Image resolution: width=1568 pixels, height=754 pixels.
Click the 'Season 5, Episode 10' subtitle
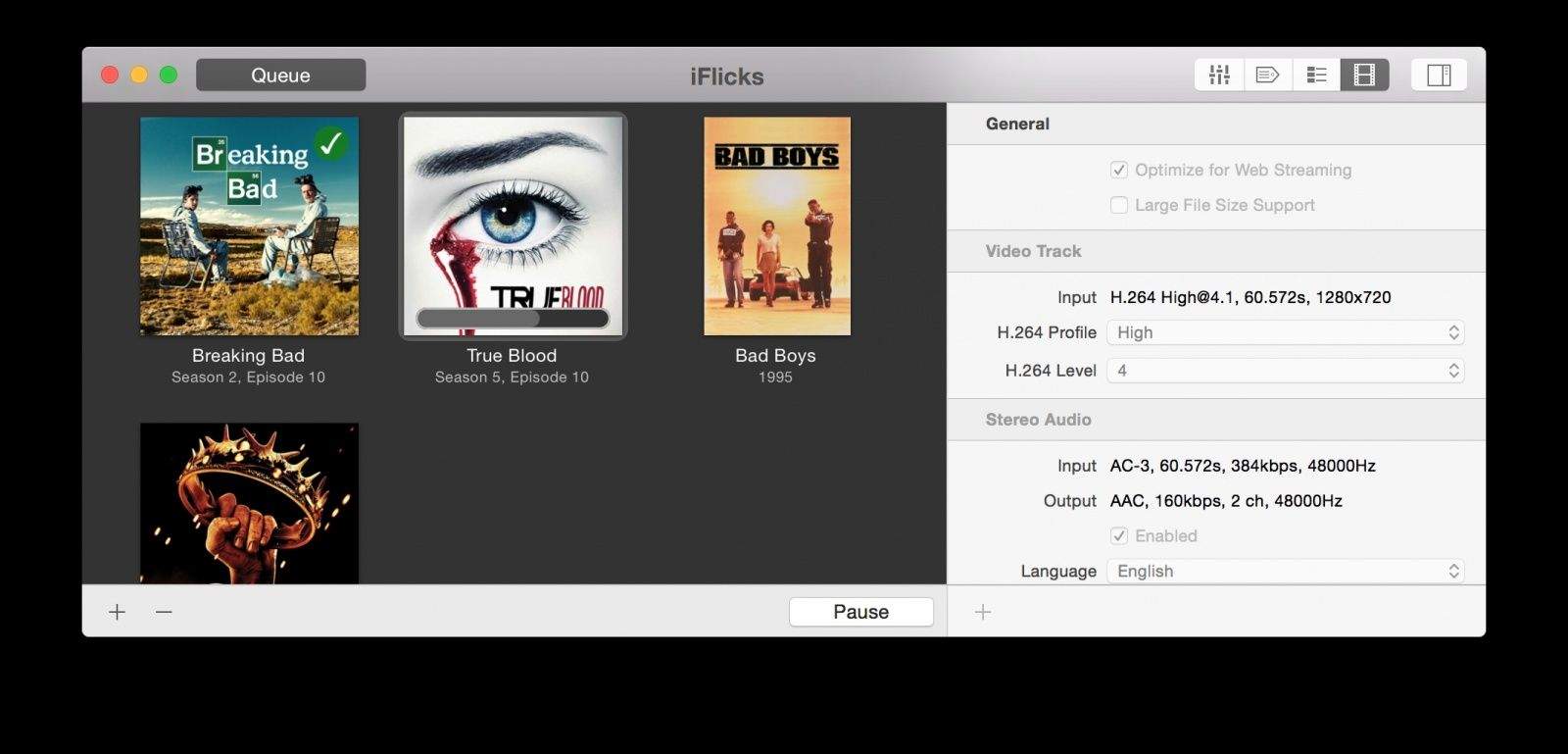(x=512, y=377)
